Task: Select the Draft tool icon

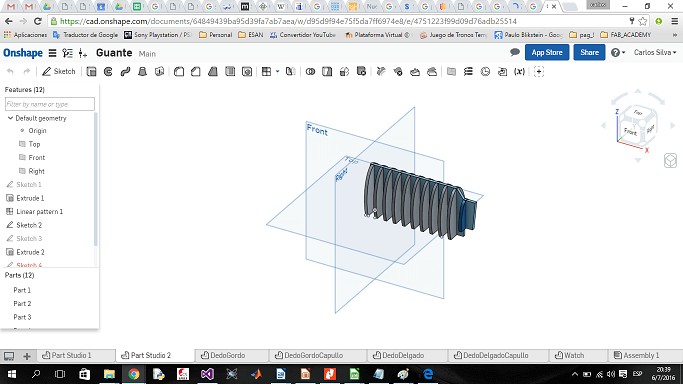Action: [x=213, y=71]
